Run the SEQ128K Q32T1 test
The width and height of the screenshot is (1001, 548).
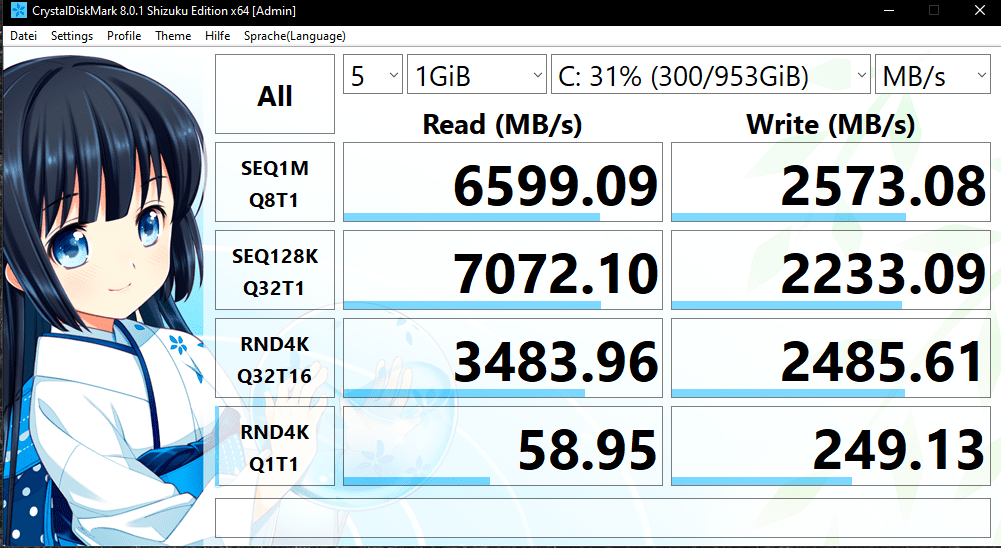(275, 270)
